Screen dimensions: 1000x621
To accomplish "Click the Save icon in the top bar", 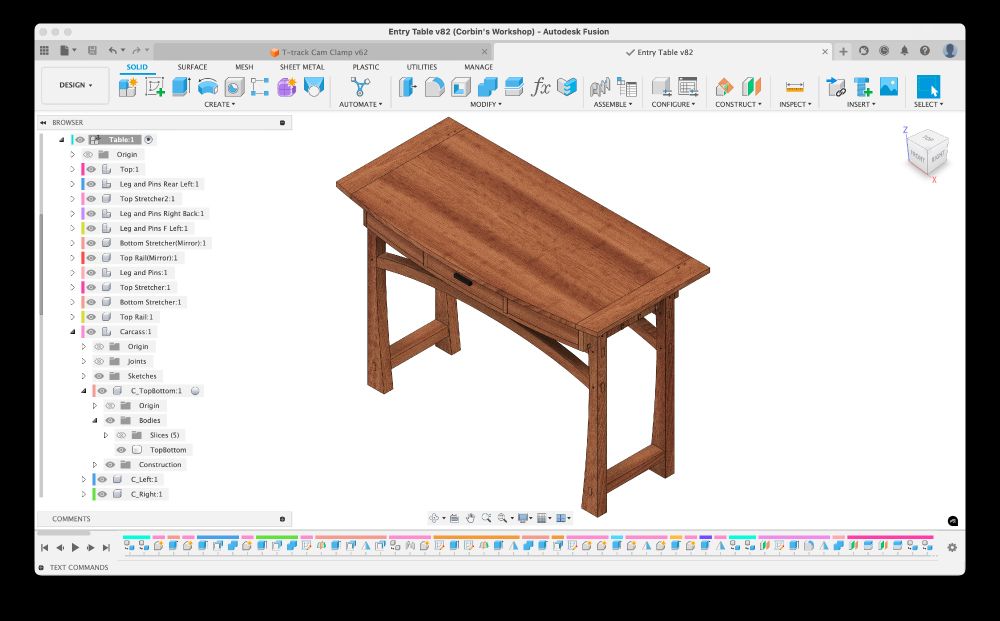I will (92, 51).
